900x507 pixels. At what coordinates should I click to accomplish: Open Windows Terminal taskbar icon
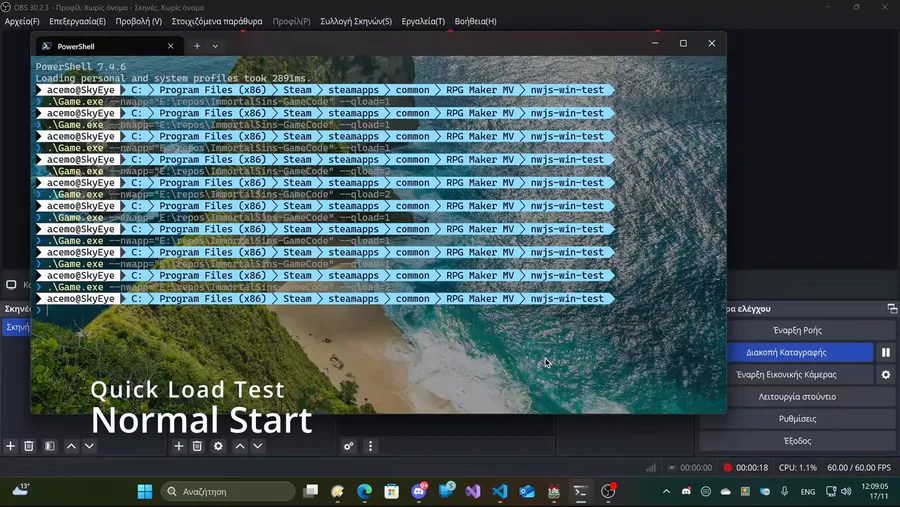tap(581, 491)
